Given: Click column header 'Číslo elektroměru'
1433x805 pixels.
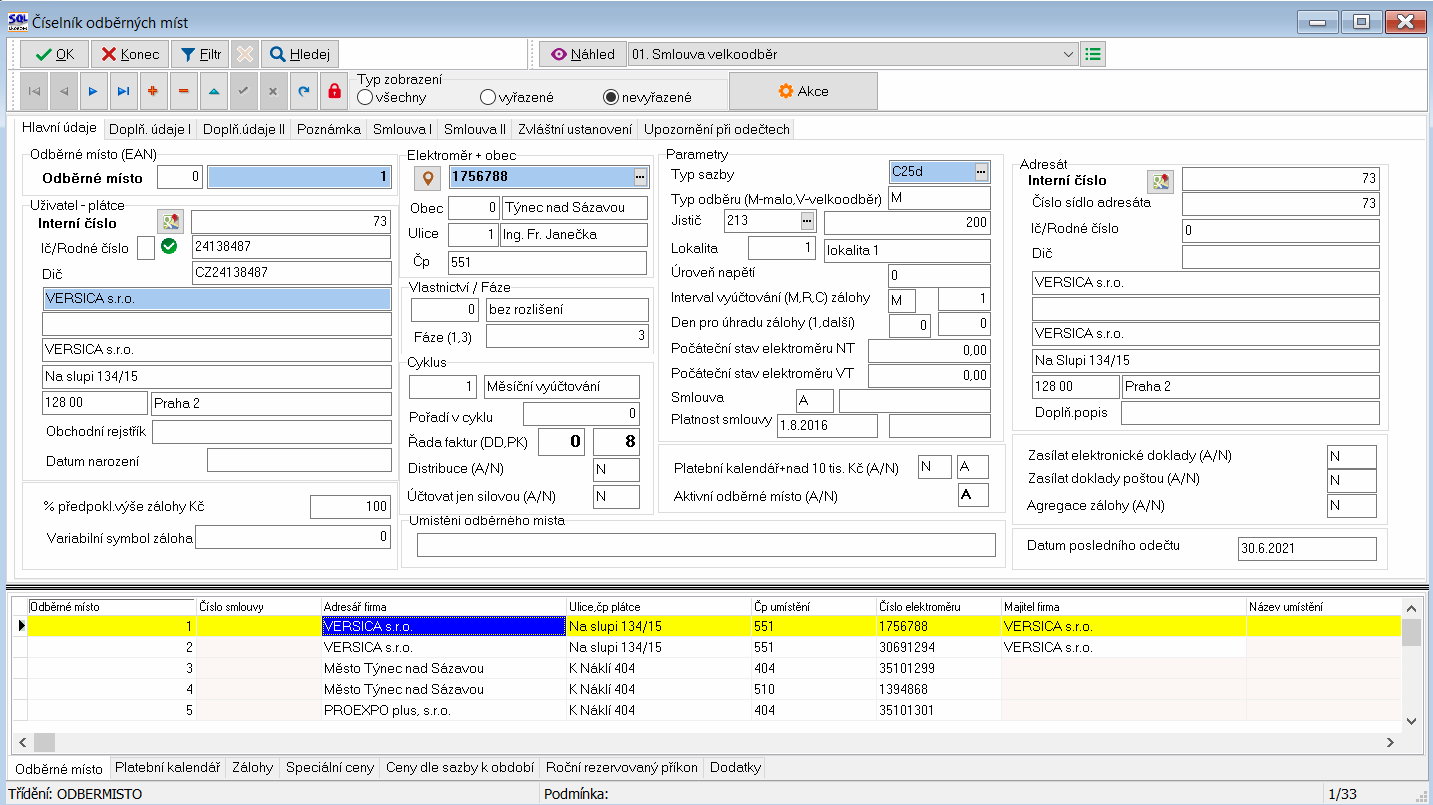Looking at the screenshot, I should [x=938, y=606].
